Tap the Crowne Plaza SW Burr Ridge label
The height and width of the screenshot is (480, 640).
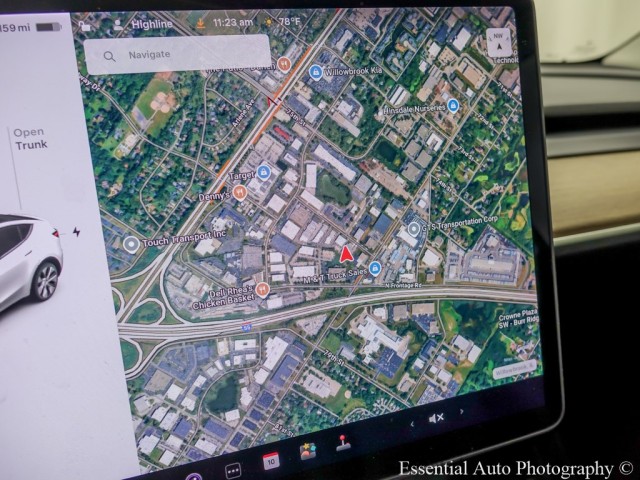(518, 319)
